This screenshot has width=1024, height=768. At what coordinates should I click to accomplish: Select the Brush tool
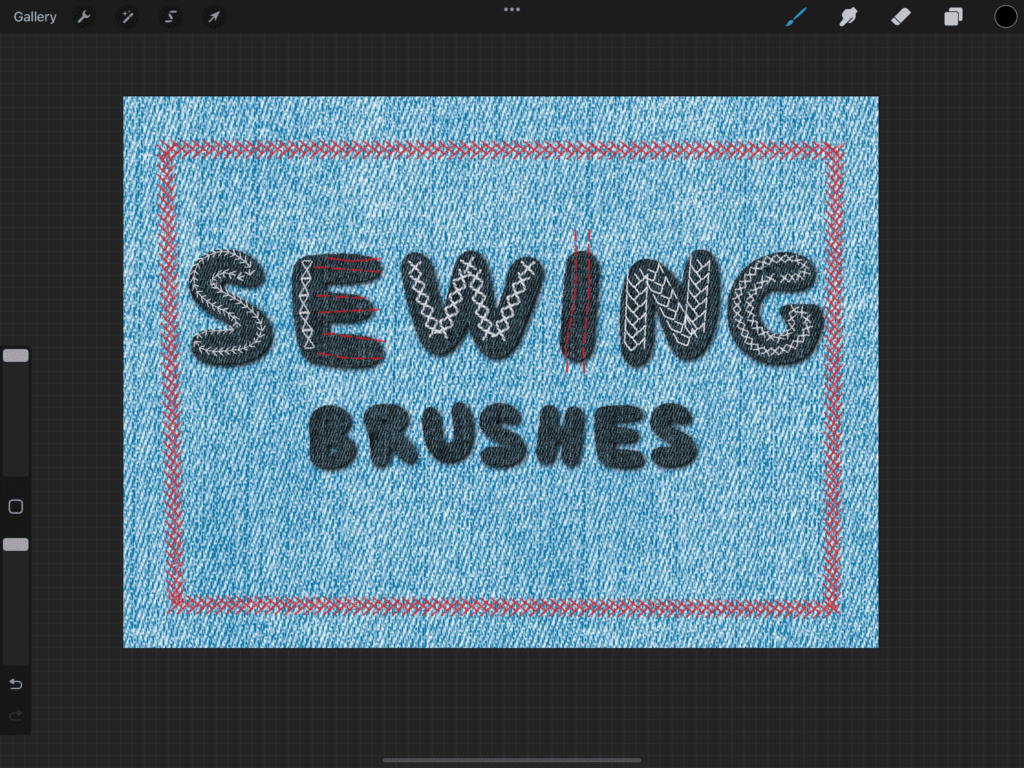796,17
